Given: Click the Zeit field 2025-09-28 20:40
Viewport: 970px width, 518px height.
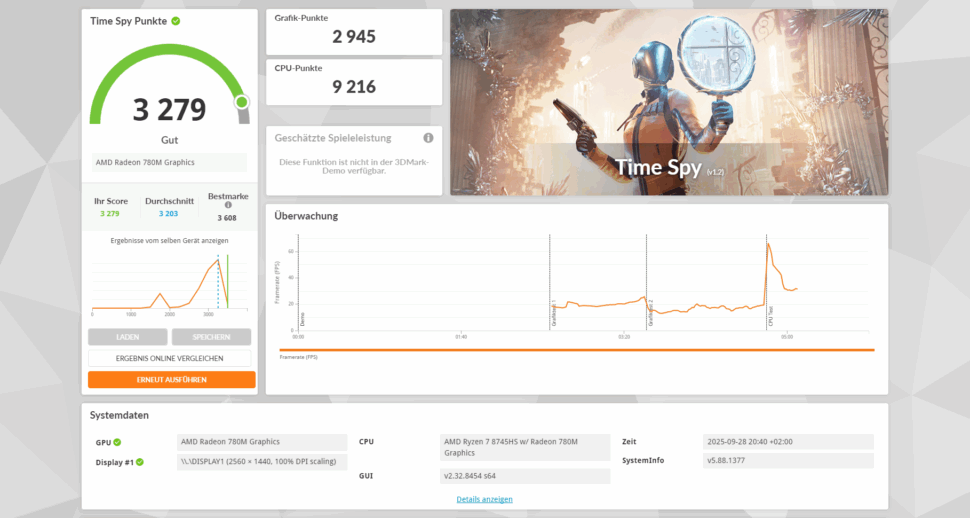Looking at the screenshot, I should pos(788,442).
